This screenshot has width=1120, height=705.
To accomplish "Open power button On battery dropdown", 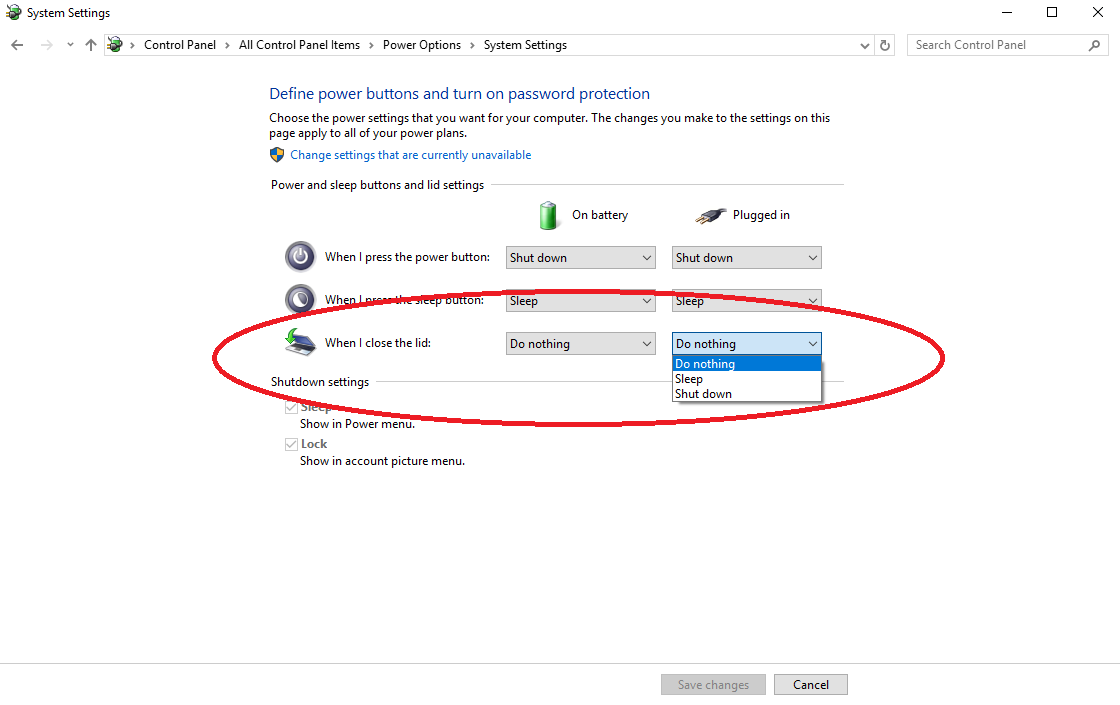I will (581, 258).
